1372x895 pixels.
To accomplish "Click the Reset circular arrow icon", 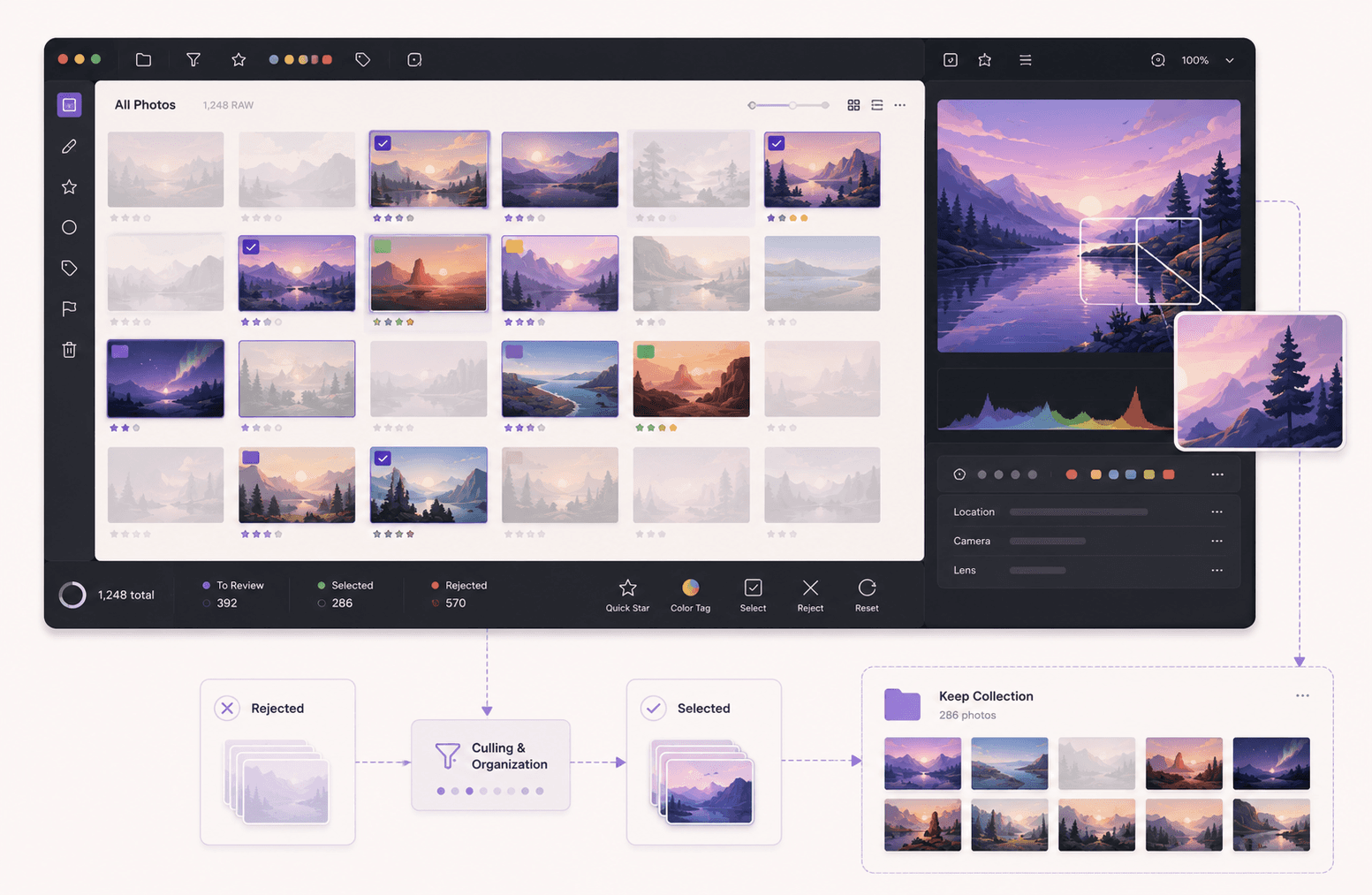I will pos(867,588).
